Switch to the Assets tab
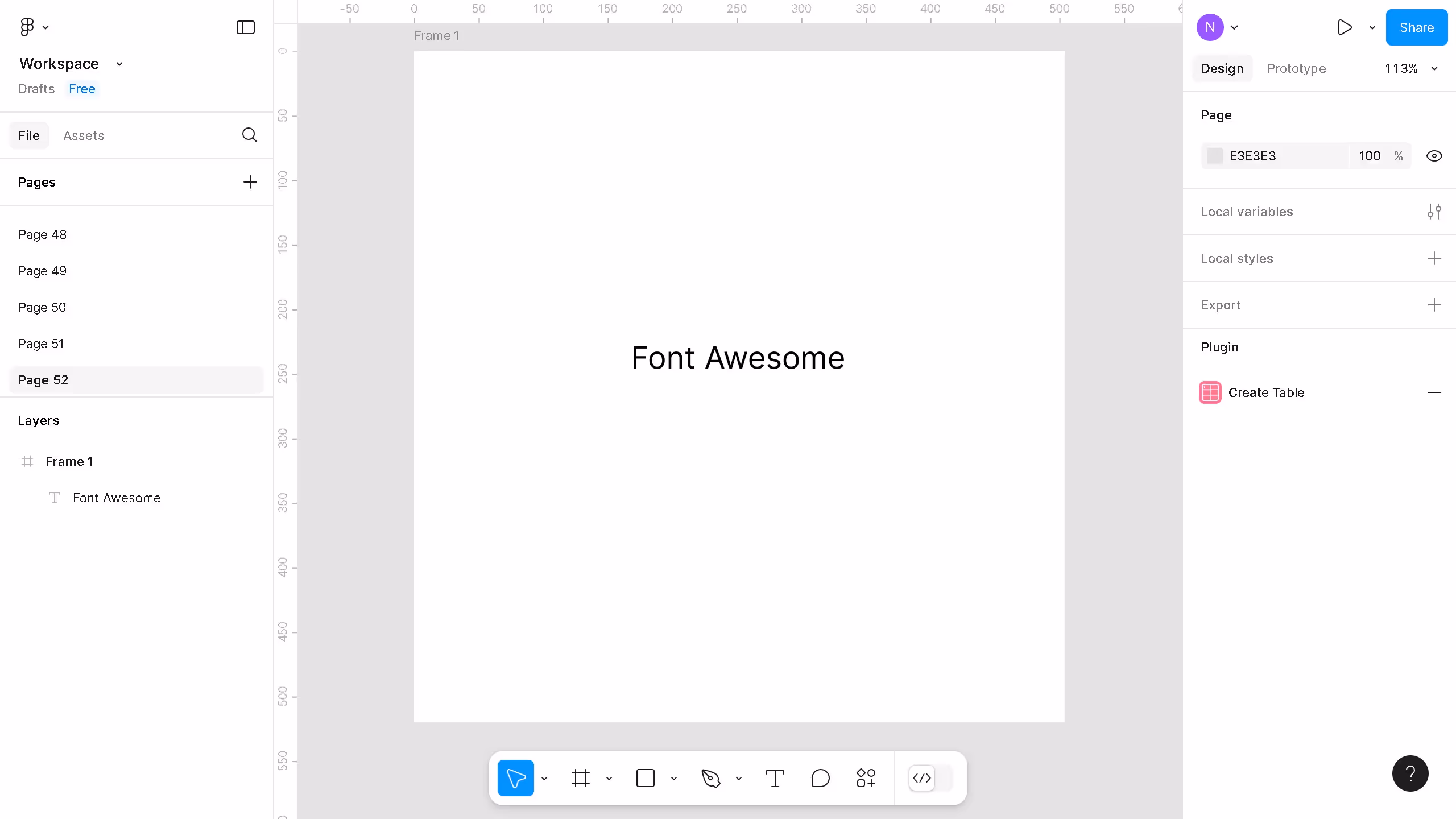This screenshot has height=819, width=1456. tap(84, 135)
